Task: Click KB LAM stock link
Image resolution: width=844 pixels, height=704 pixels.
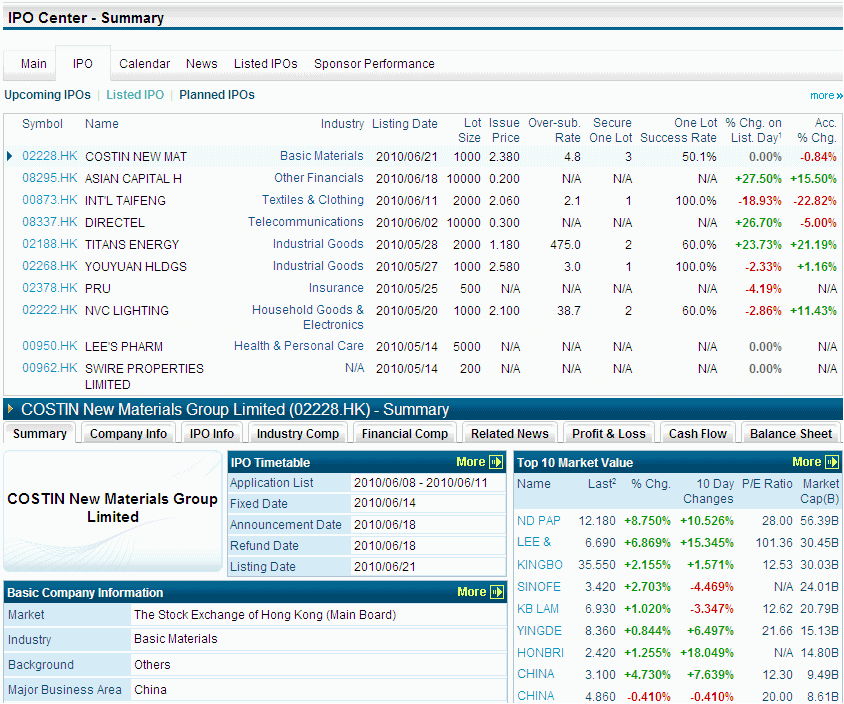Action: (x=538, y=609)
